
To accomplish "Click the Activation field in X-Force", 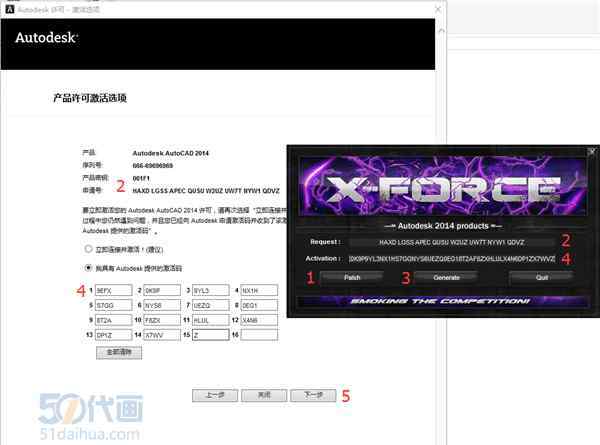I will (x=452, y=259).
